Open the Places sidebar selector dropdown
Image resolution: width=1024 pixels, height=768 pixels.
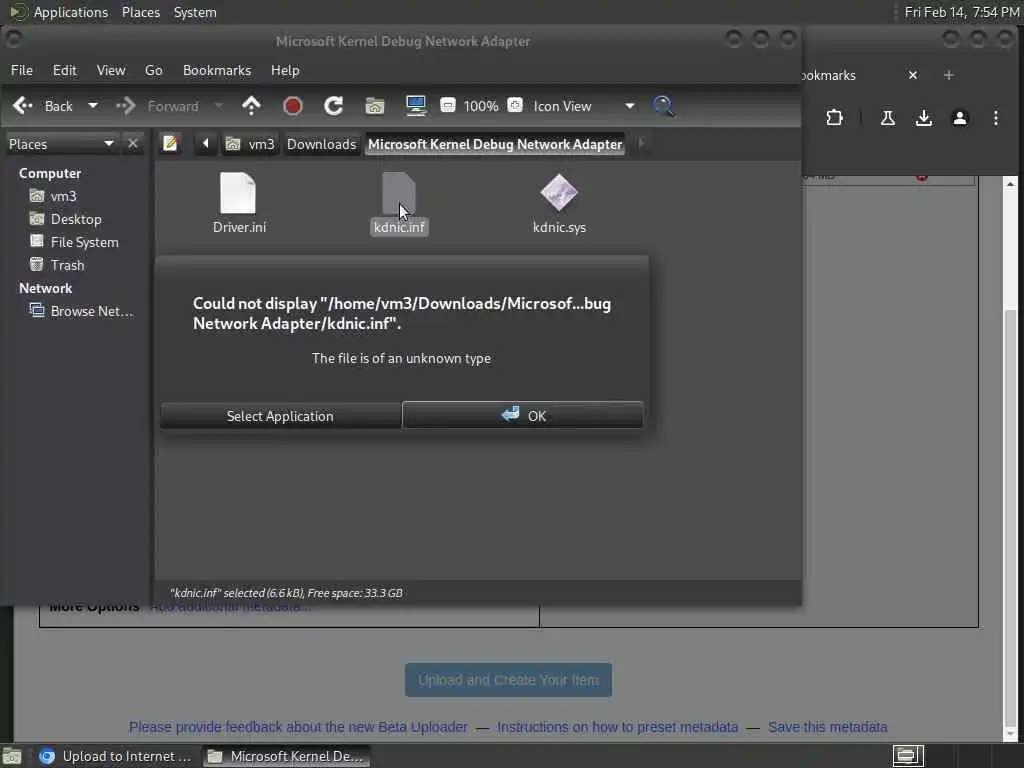pyautogui.click(x=61, y=144)
